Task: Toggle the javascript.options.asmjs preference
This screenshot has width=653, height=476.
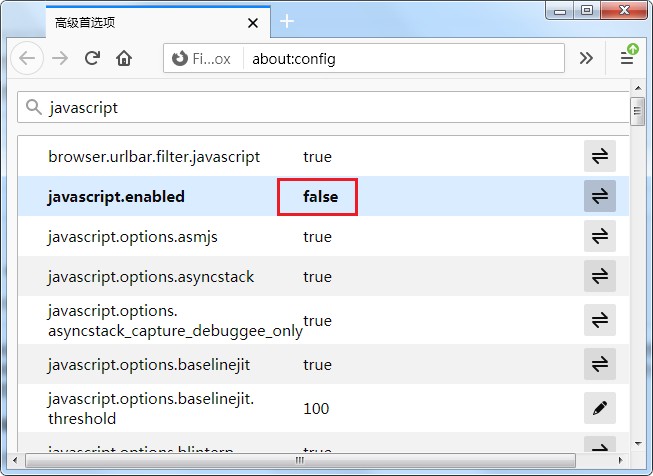Action: (x=600, y=237)
